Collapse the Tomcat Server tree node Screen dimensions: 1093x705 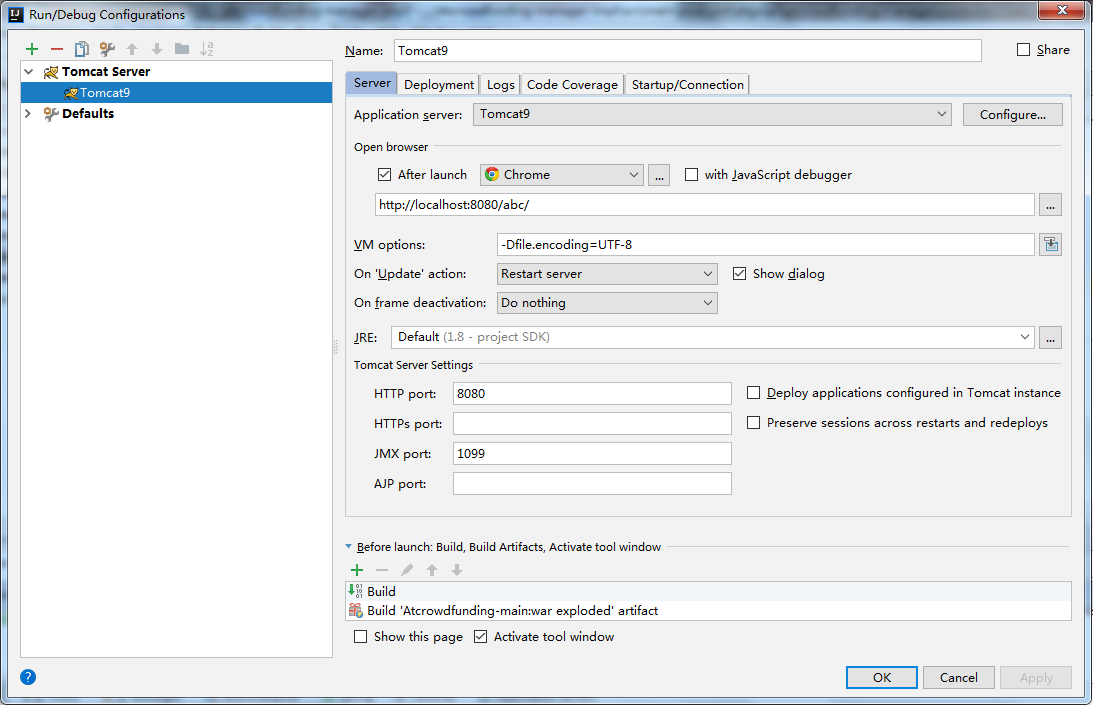29,72
